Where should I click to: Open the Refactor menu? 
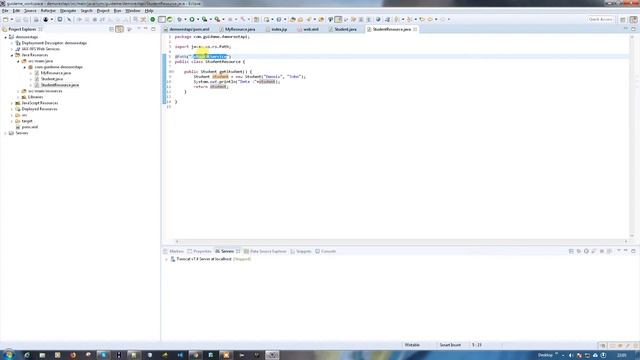point(48,11)
